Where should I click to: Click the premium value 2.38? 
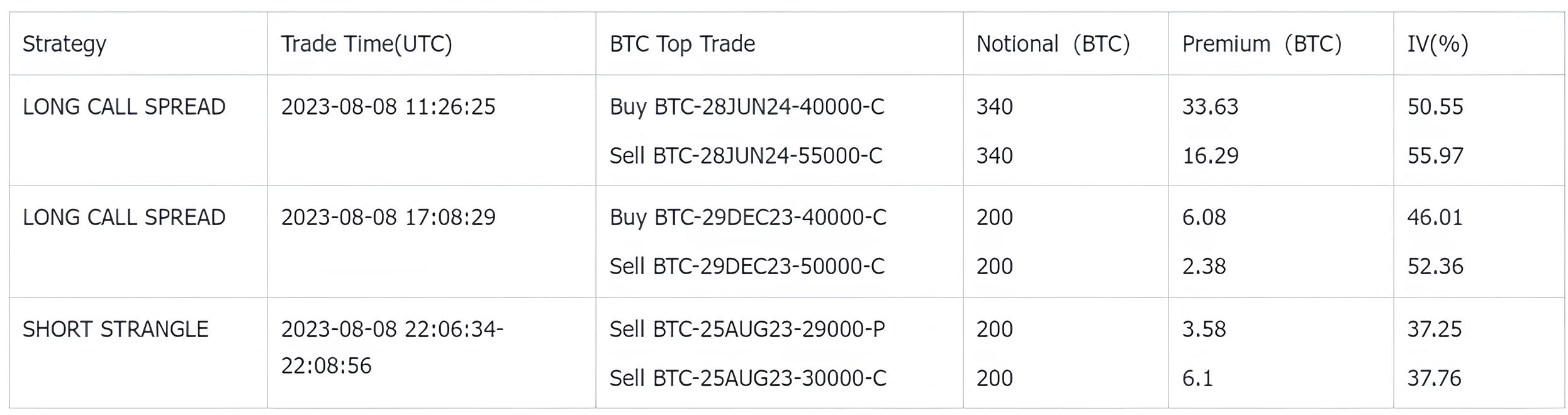1204,266
